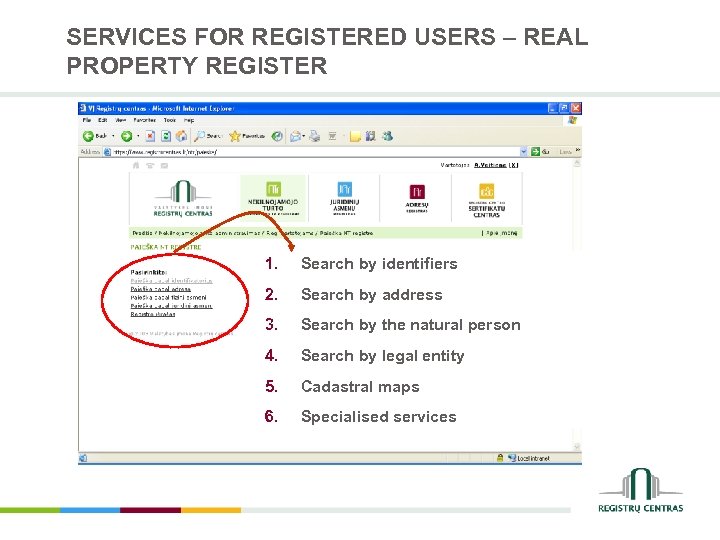
Task: Click the padlock icon in status bar
Action: pos(500,458)
